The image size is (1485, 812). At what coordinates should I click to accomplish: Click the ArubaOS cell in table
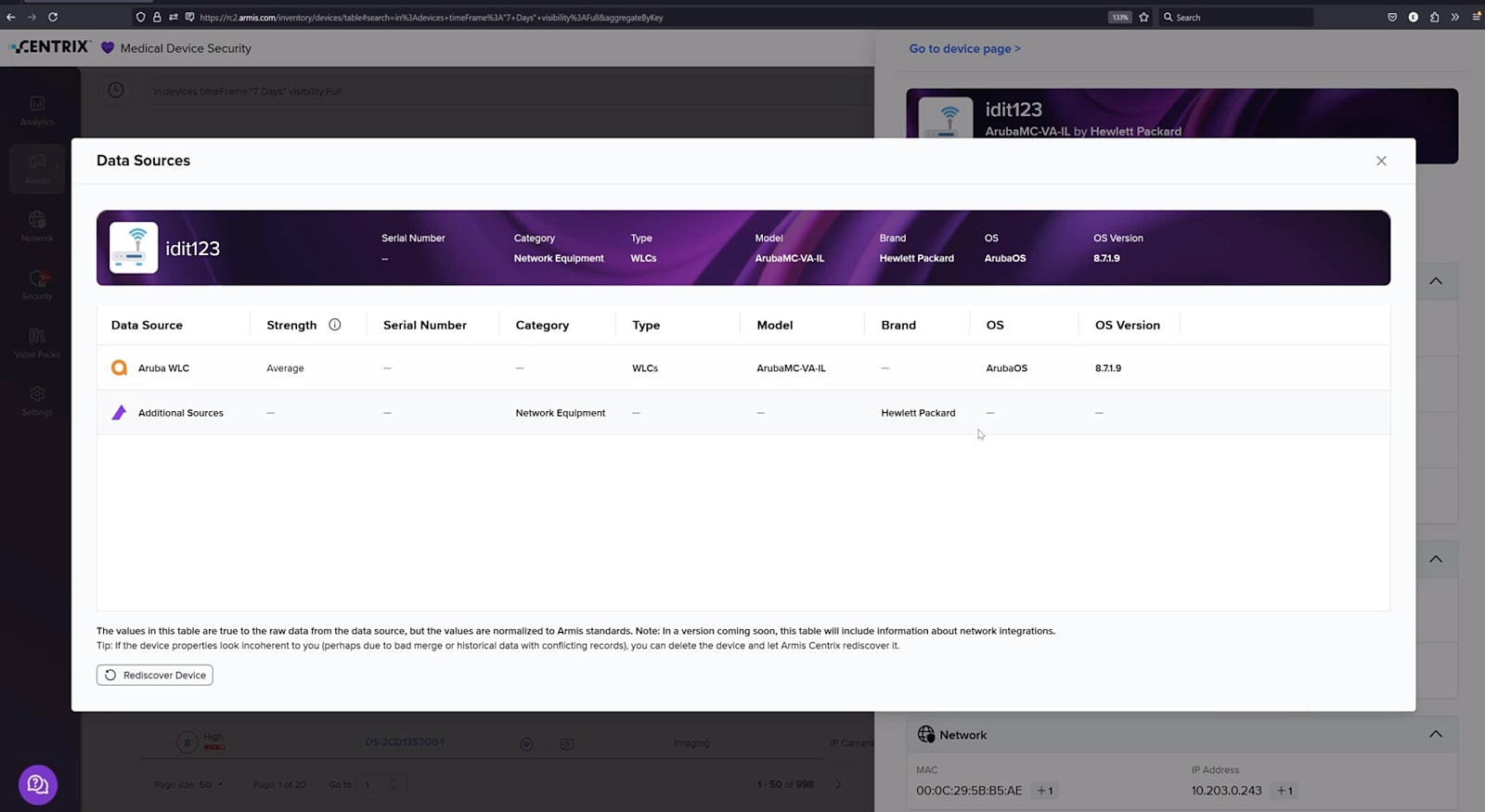[x=1006, y=368]
